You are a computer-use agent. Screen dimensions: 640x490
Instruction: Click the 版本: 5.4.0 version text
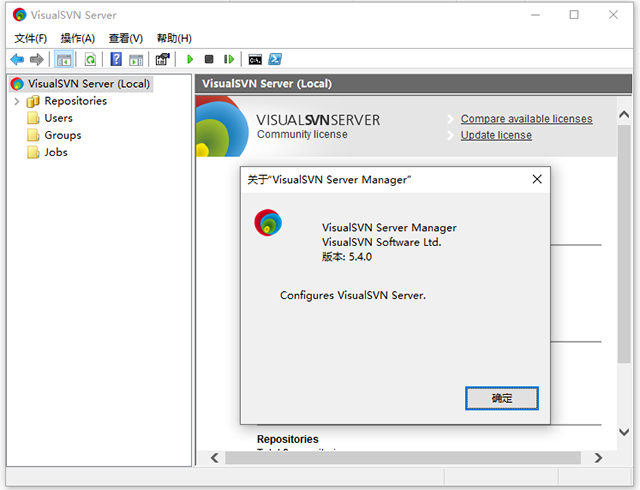tap(347, 257)
